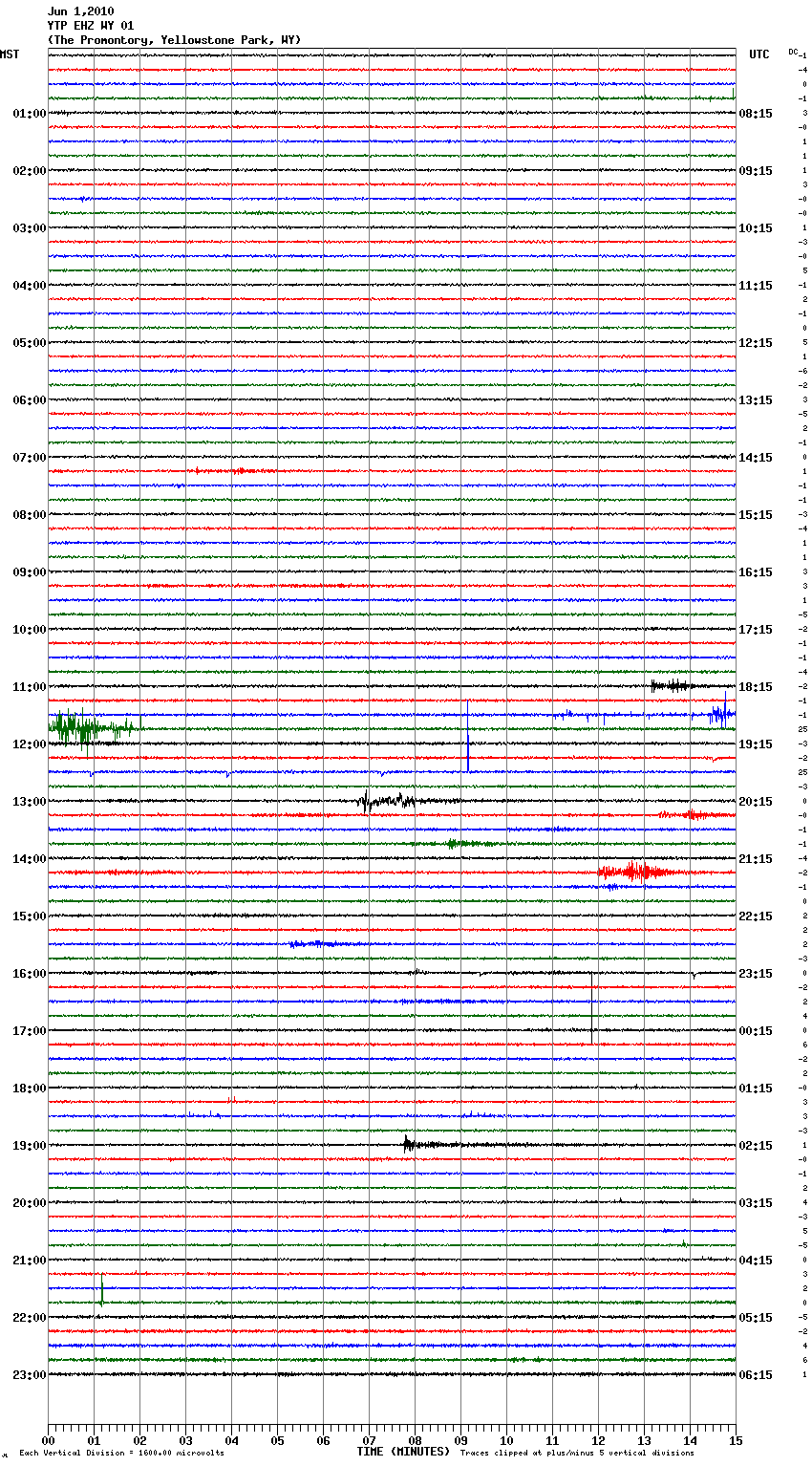Click the MST time label 14:00
Viewport: 812px width, 1466px height.
30,859
